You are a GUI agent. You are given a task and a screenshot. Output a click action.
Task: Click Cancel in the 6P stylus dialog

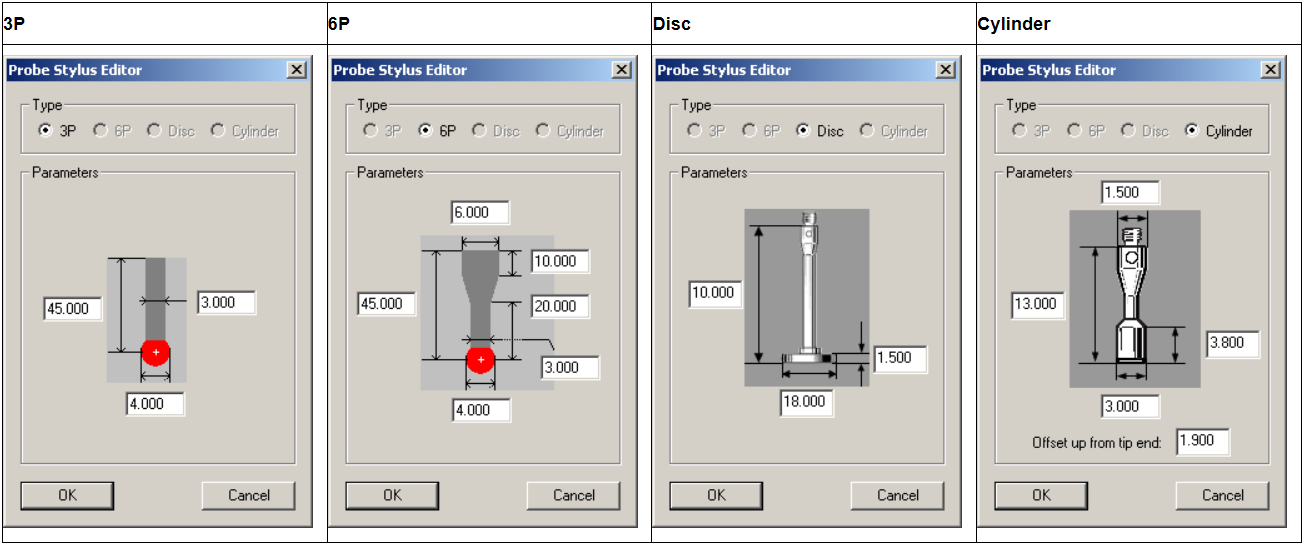click(574, 495)
